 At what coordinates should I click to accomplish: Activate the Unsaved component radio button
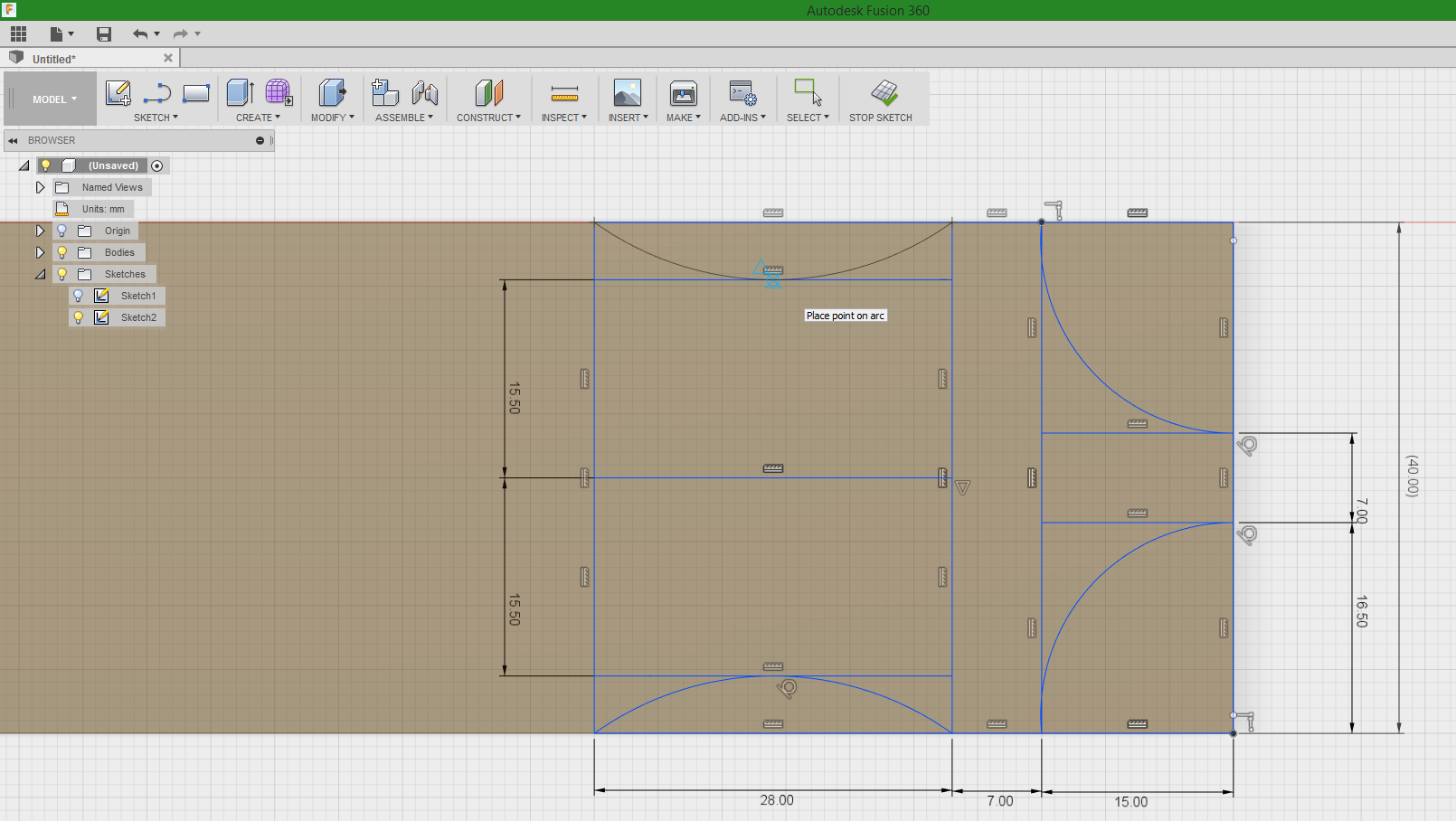pyautogui.click(x=157, y=165)
